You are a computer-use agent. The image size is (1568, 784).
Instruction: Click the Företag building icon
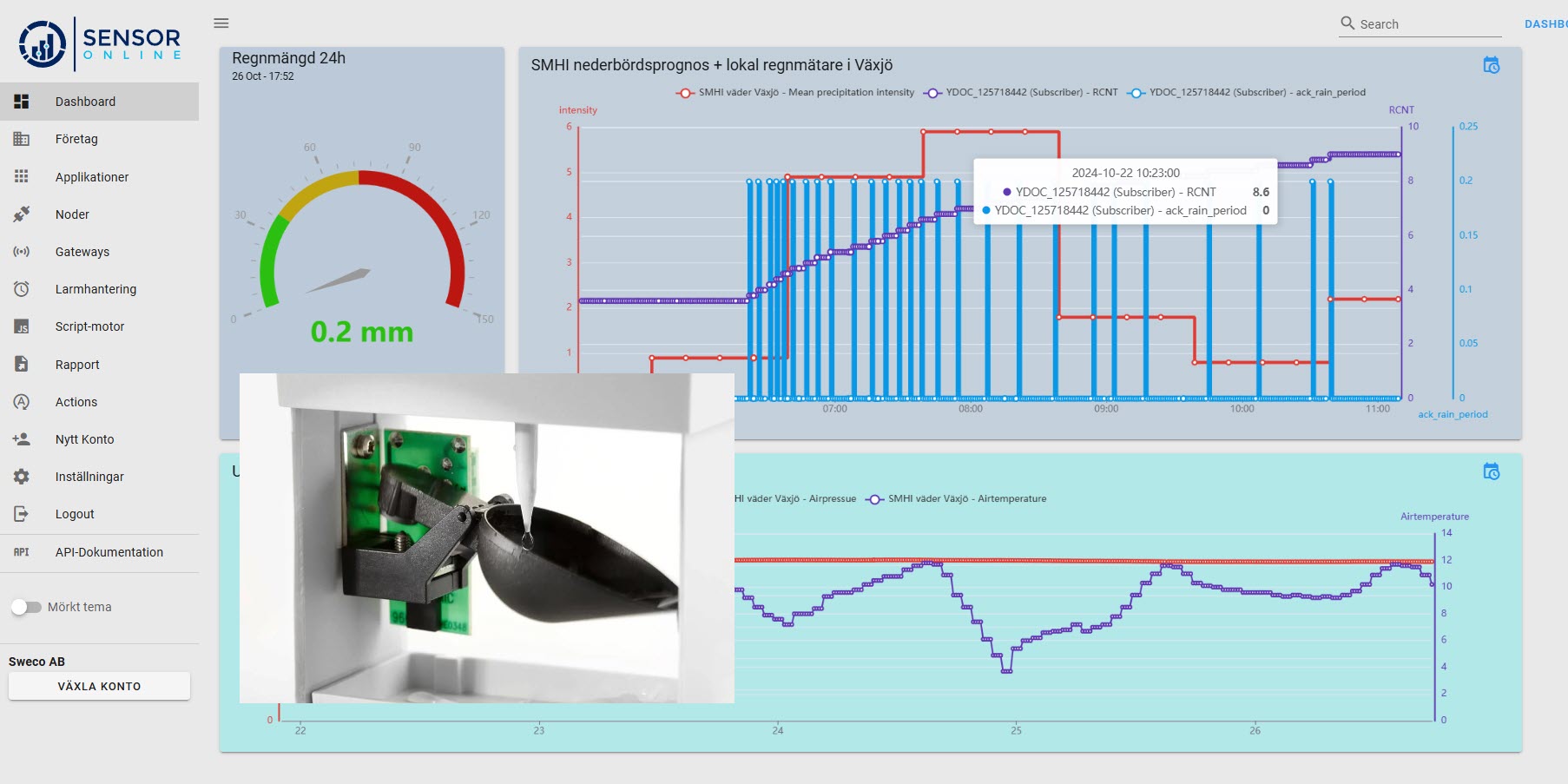(x=22, y=139)
